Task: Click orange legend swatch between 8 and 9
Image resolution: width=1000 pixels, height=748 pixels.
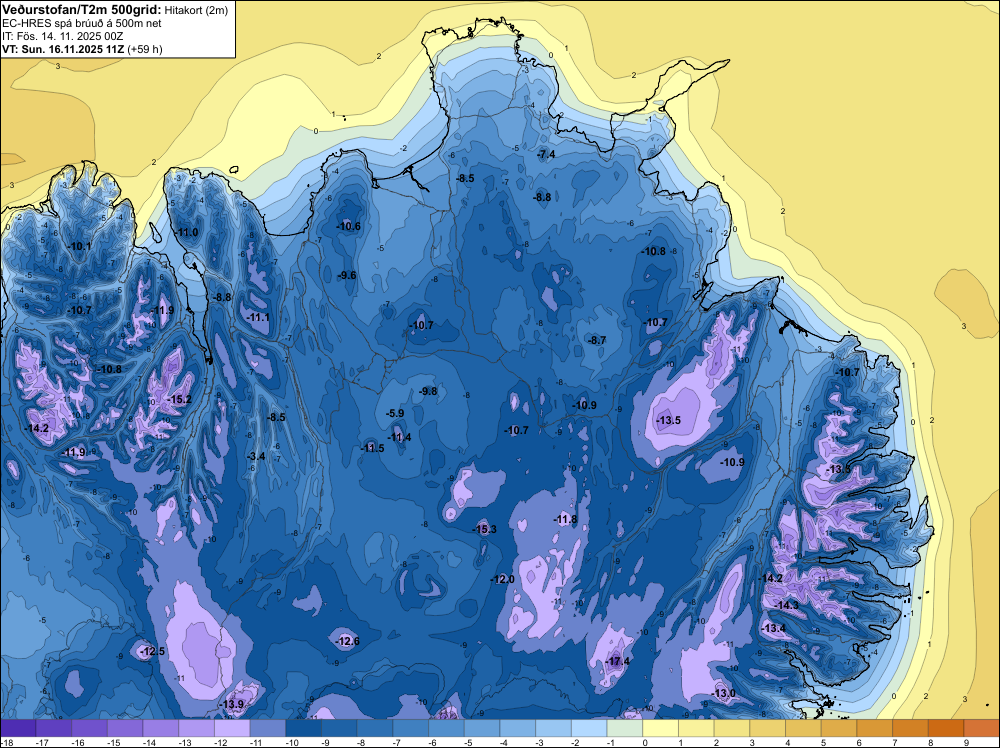Action: click(946, 728)
